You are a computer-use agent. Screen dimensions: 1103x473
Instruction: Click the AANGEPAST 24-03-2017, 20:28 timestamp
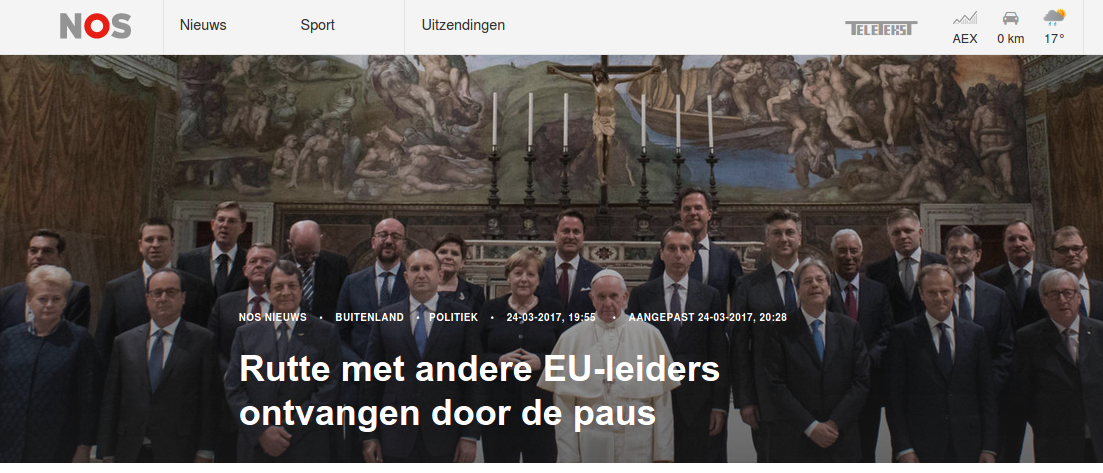pyautogui.click(x=707, y=317)
